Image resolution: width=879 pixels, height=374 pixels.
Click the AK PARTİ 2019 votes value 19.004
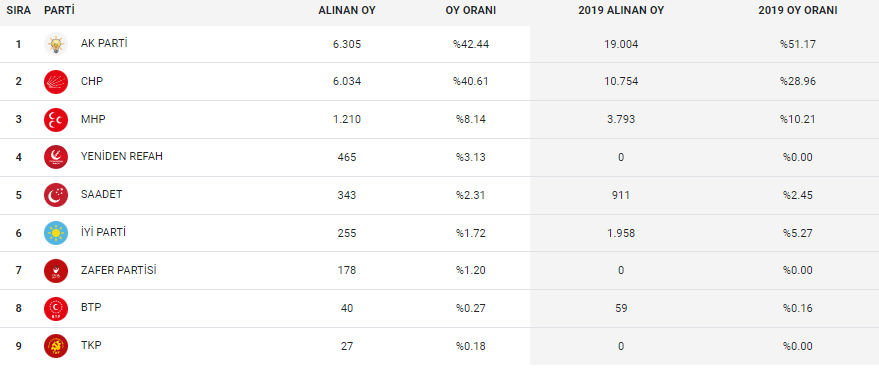(621, 44)
